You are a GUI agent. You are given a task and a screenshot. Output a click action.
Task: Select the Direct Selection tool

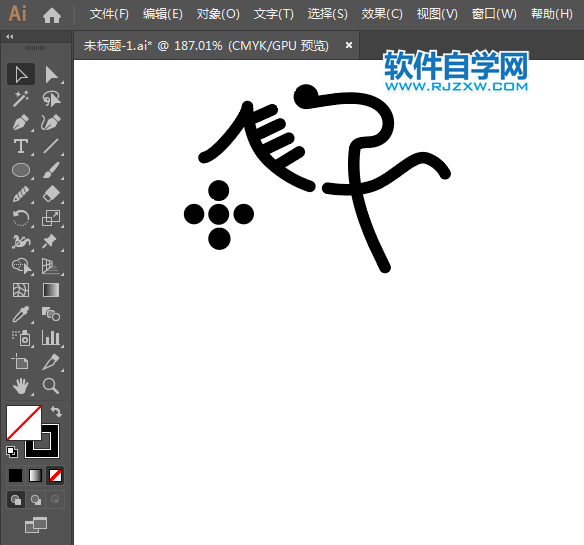(51, 74)
